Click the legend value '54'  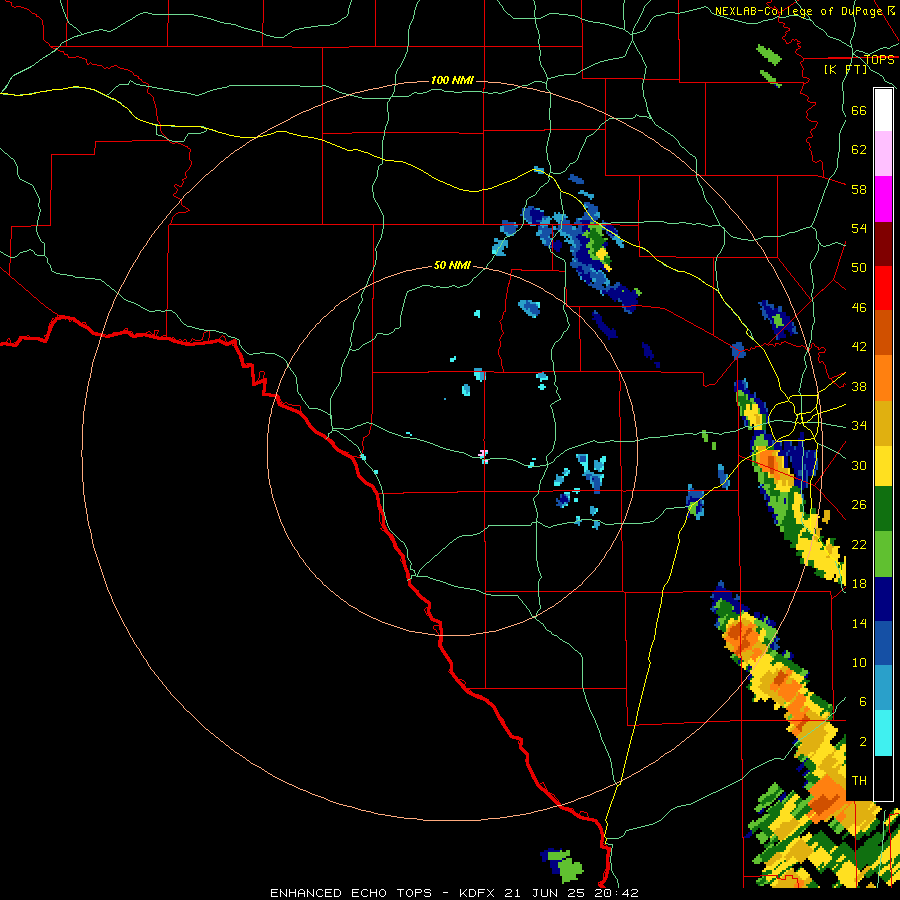tap(859, 228)
